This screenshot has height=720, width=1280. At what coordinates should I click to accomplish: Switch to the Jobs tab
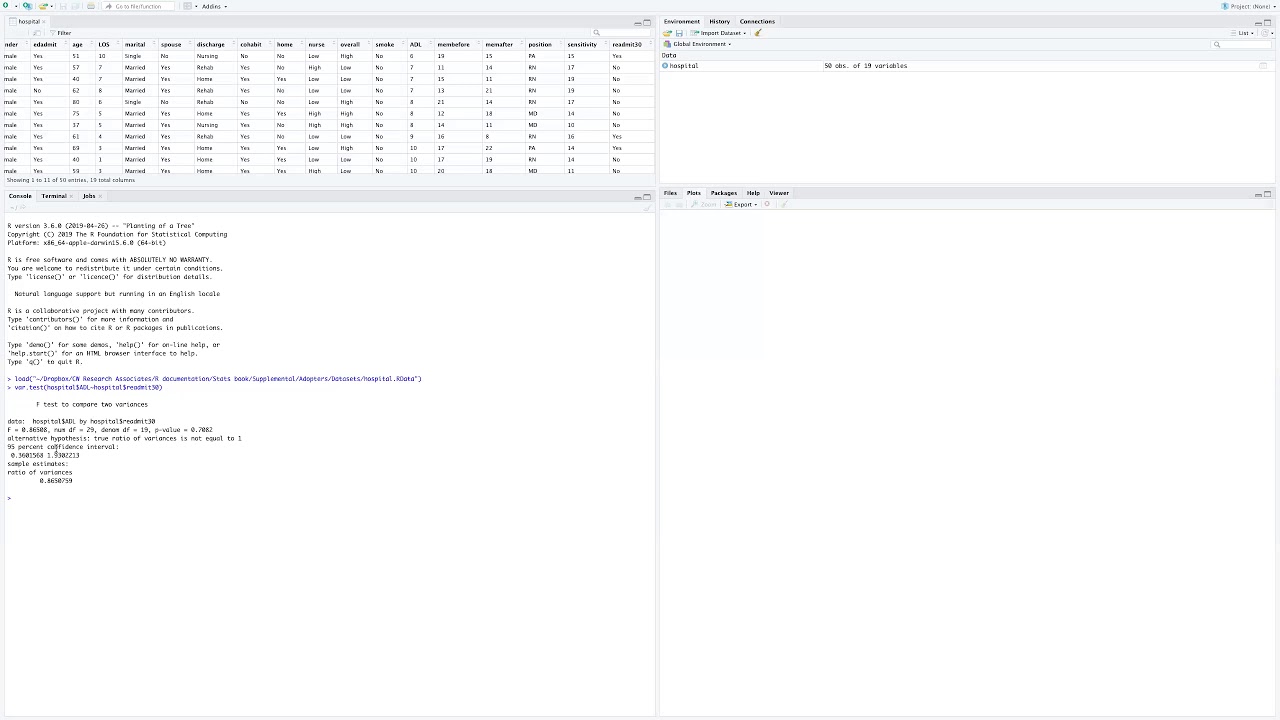(x=89, y=196)
